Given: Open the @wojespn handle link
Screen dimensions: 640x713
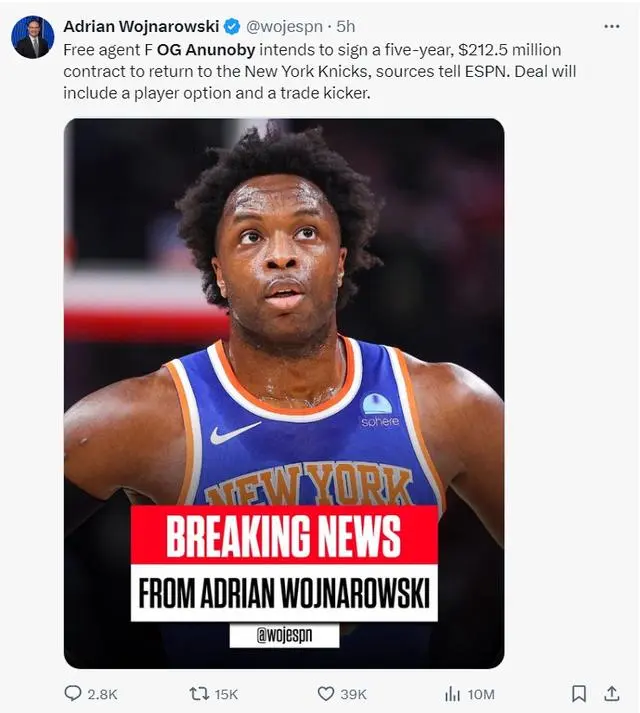Looking at the screenshot, I should [x=284, y=26].
